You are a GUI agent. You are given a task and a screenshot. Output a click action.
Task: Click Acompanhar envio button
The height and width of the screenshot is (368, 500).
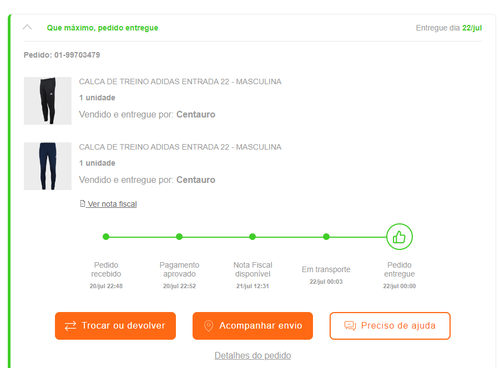(253, 326)
